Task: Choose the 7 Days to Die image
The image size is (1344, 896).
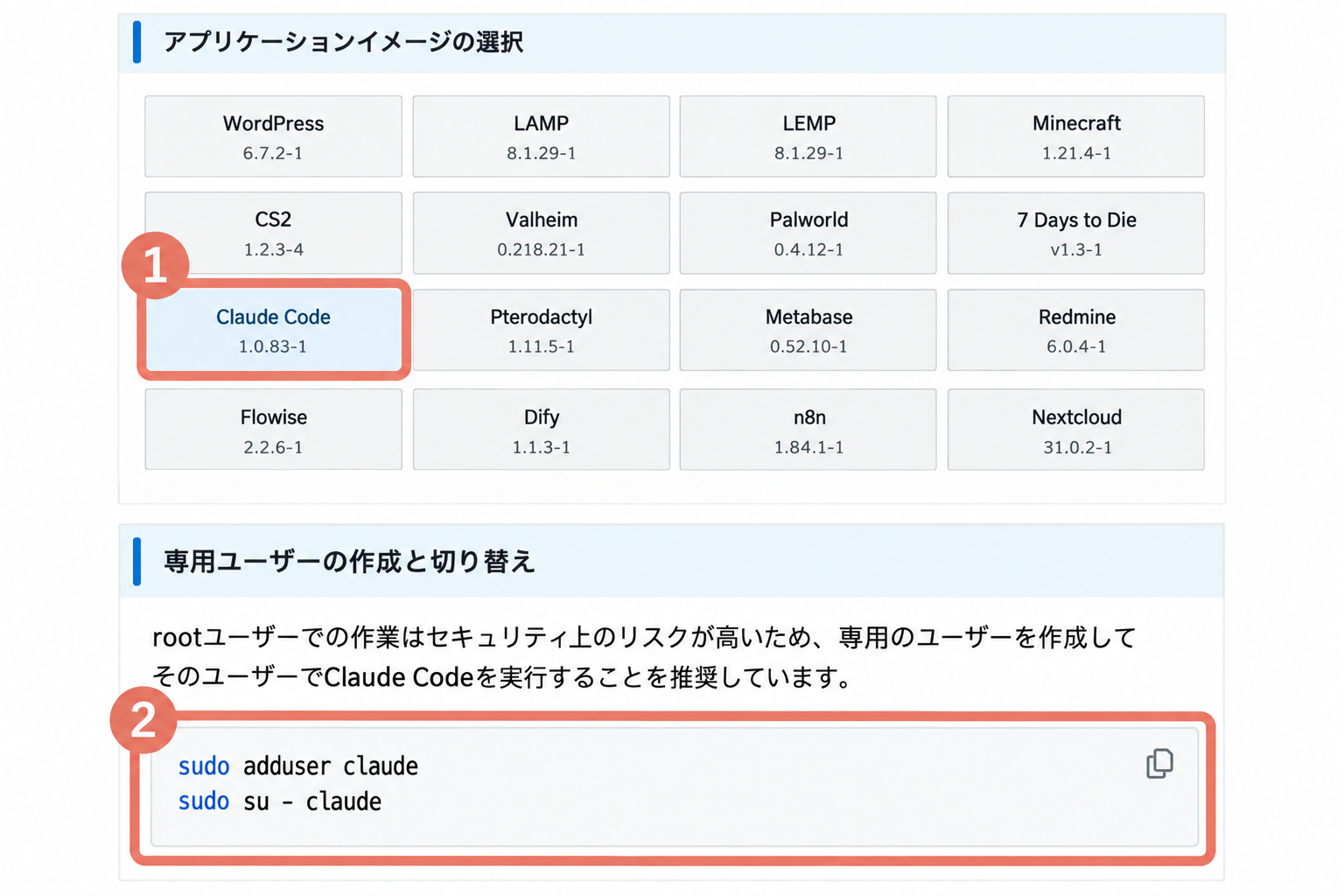Action: pyautogui.click(x=1076, y=233)
